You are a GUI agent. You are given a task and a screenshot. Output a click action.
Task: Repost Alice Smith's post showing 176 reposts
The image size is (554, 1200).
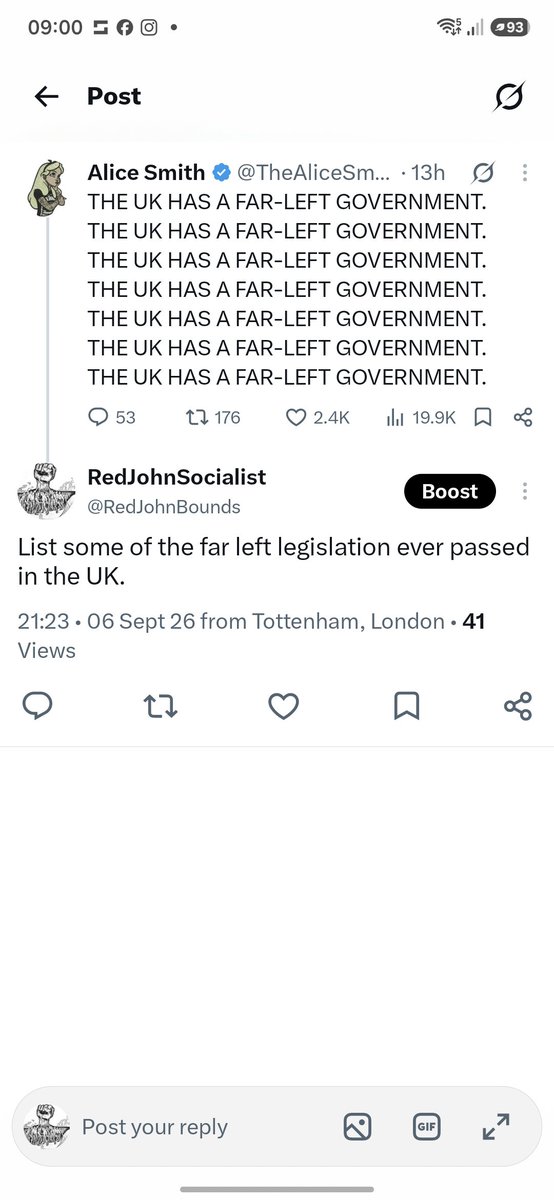[214, 417]
